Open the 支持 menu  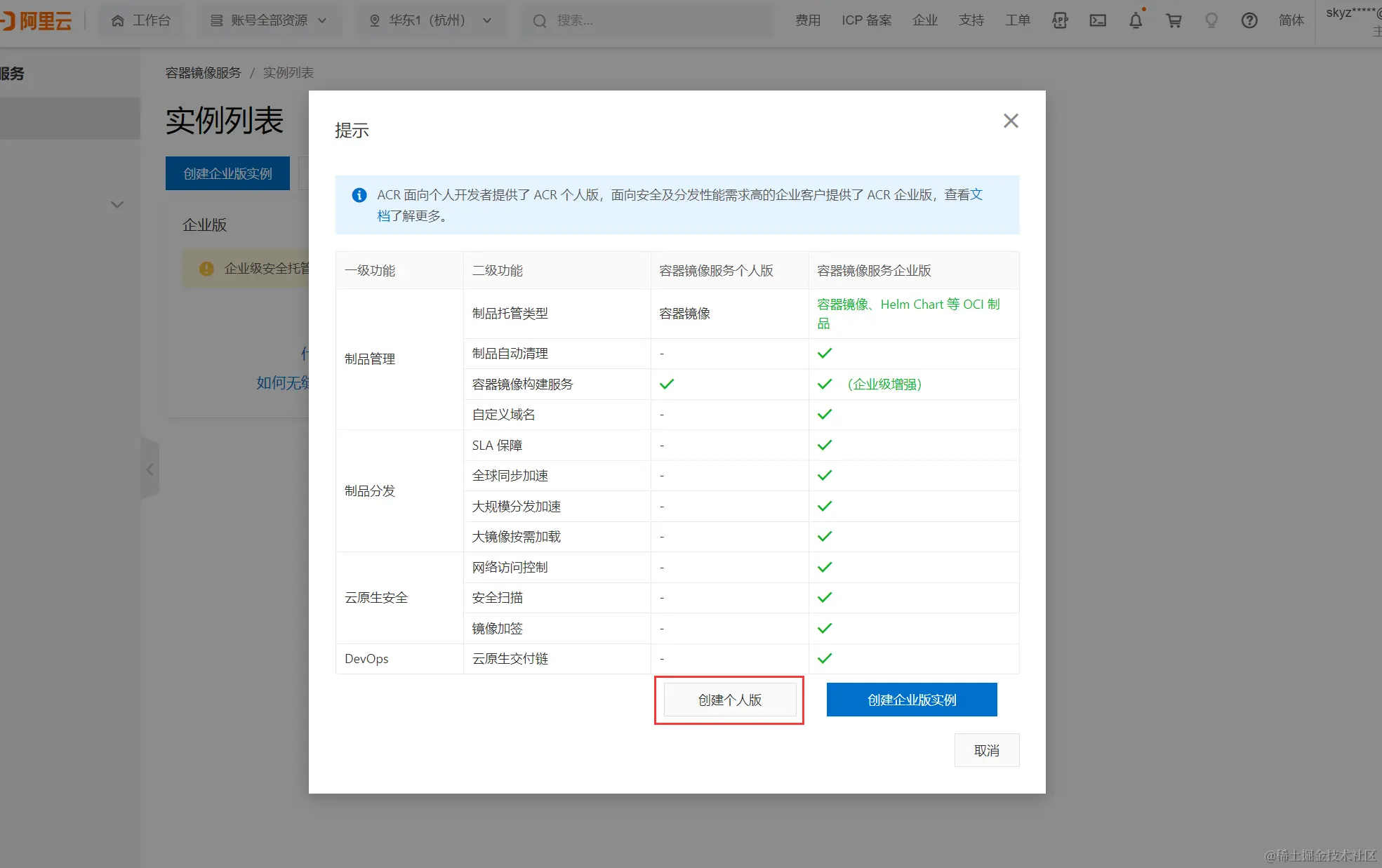pyautogui.click(x=971, y=20)
